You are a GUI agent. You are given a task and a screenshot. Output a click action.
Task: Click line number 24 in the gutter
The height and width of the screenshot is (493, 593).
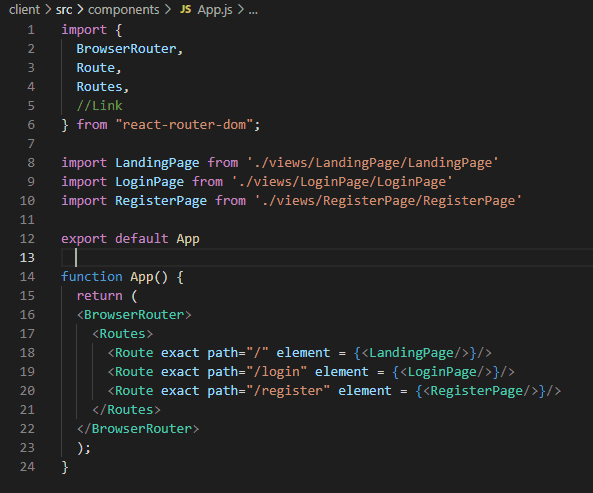pyautogui.click(x=27, y=467)
